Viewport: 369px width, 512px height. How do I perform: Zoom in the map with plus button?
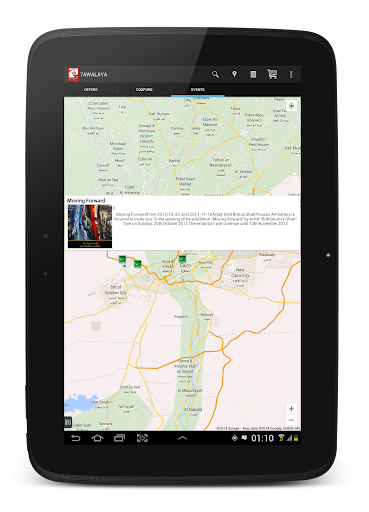click(291, 409)
